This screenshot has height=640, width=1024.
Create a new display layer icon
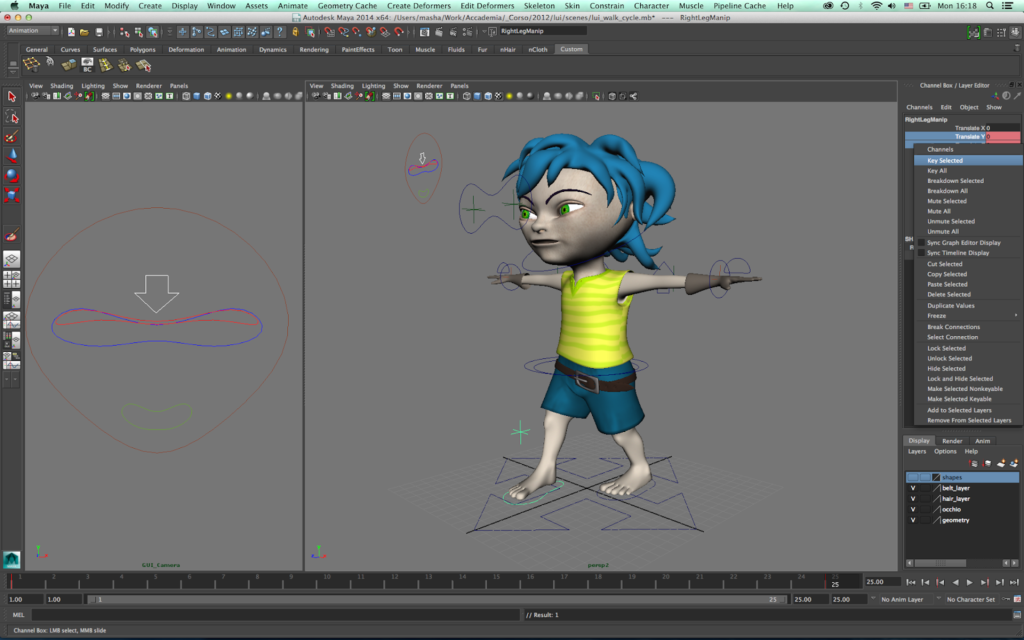pos(1000,463)
